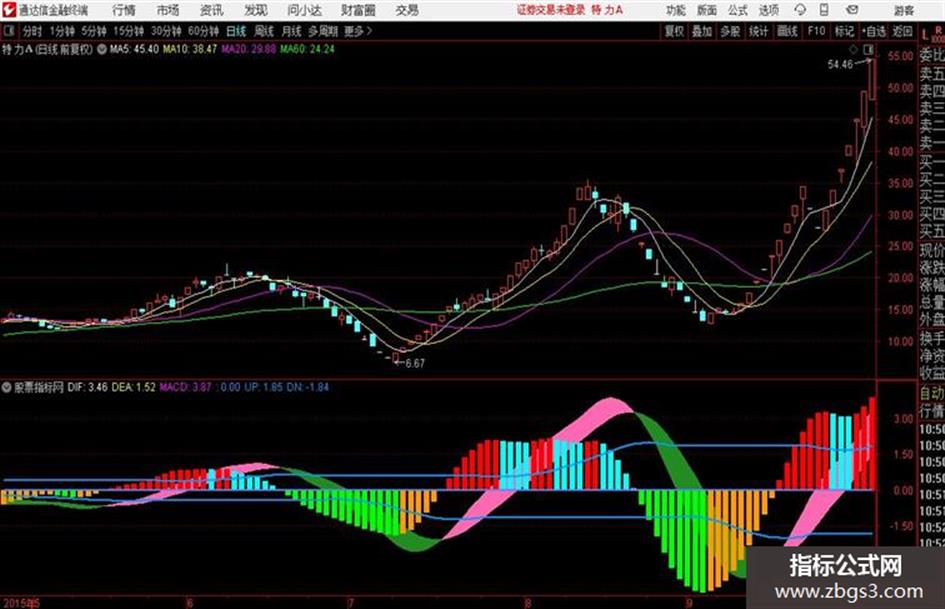Click the 2015年5 date axis label
This screenshot has width=945, height=609.
click(x=21, y=603)
